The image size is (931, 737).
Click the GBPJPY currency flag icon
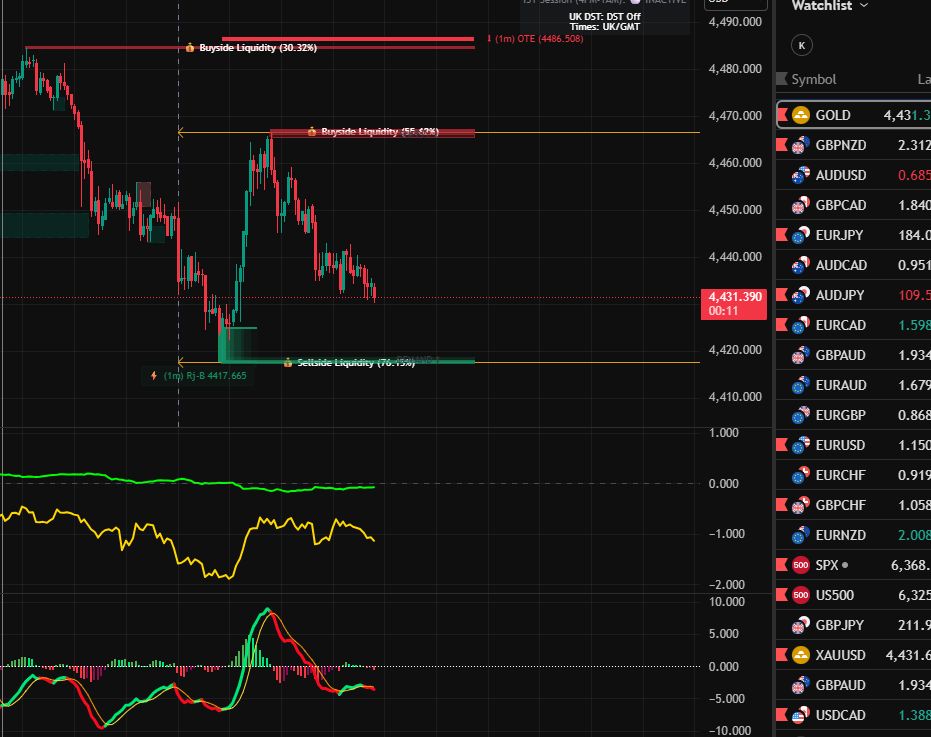801,625
